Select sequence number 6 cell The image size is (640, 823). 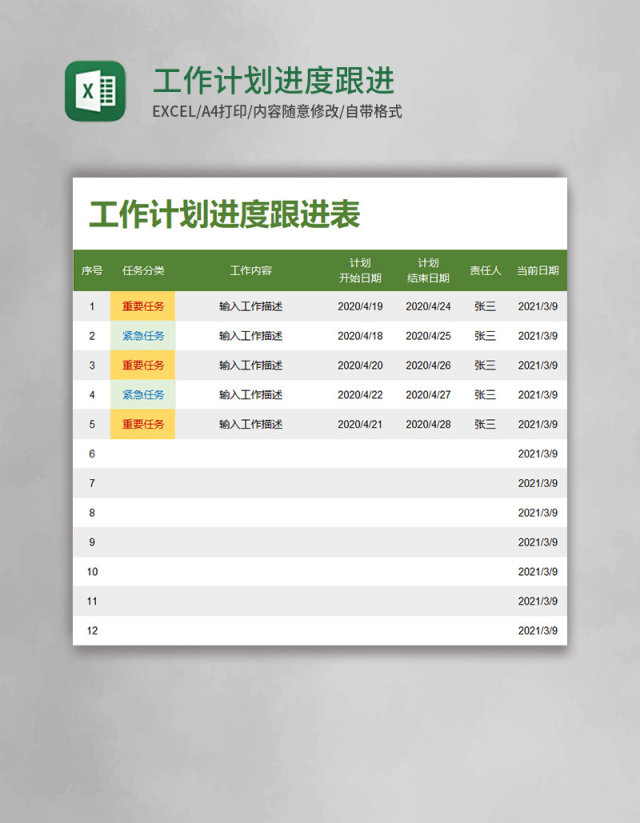click(x=92, y=453)
